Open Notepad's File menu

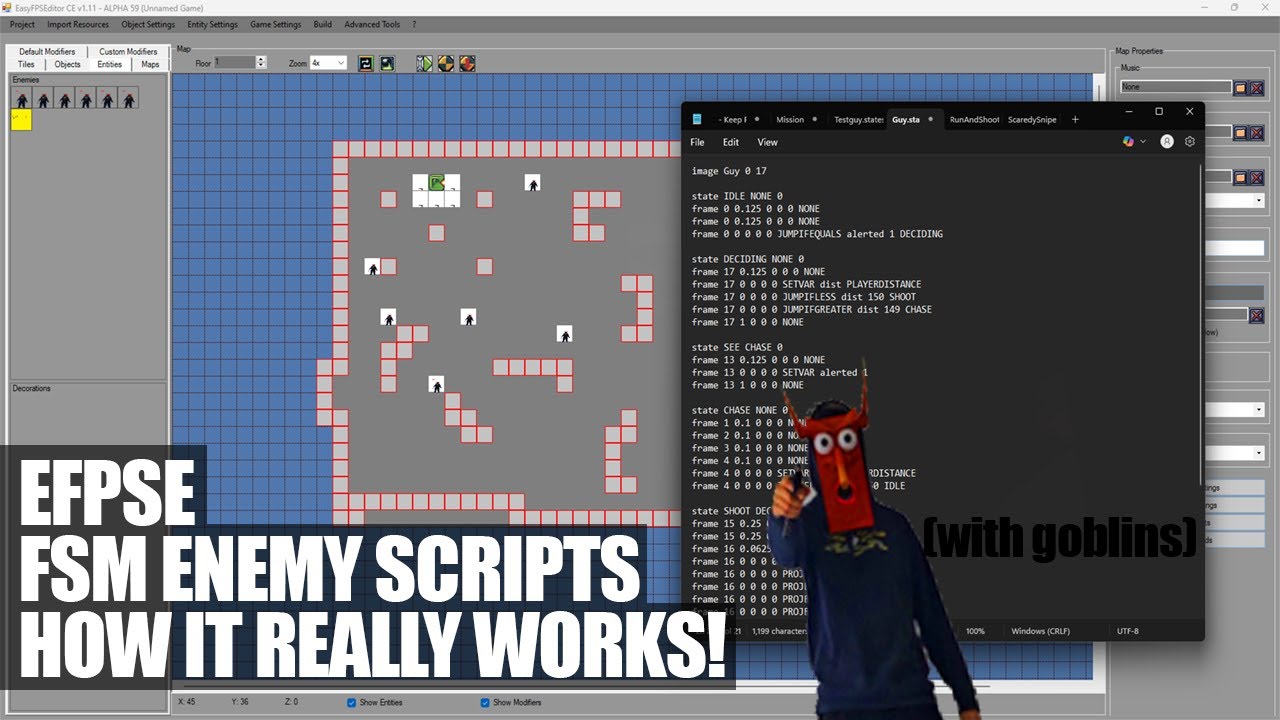click(697, 142)
